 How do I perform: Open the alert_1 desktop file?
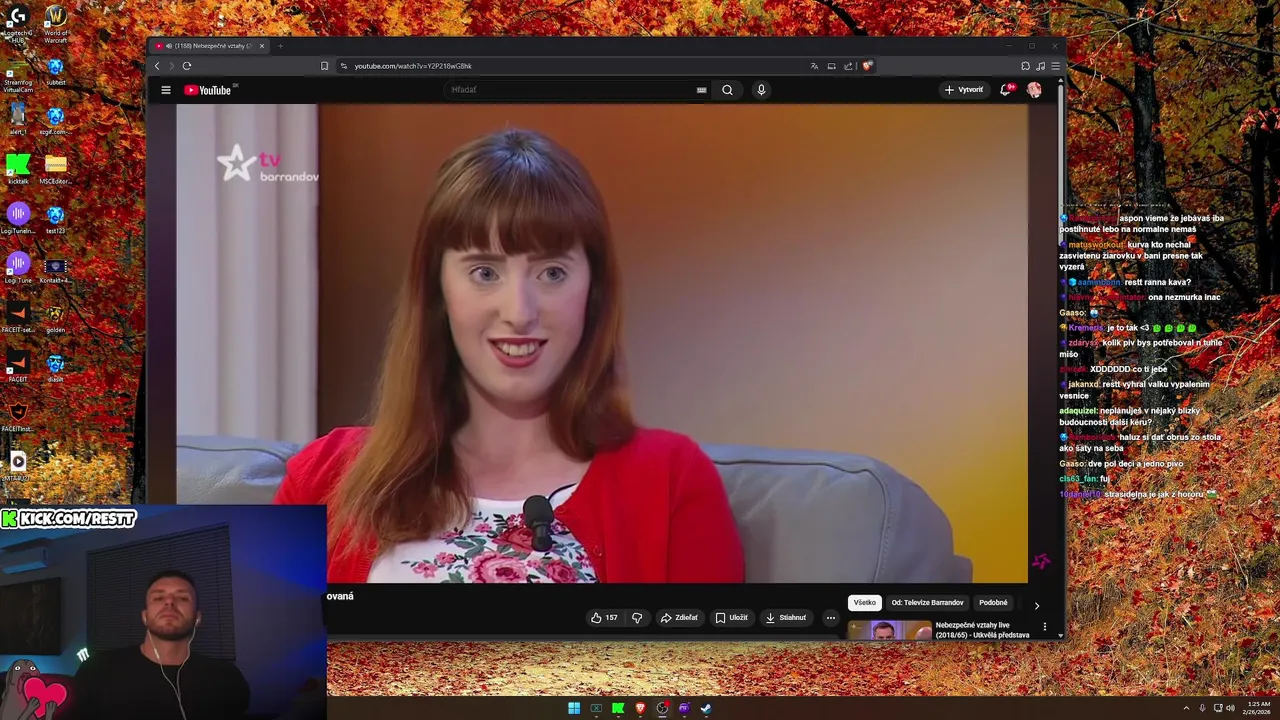tap(17, 120)
